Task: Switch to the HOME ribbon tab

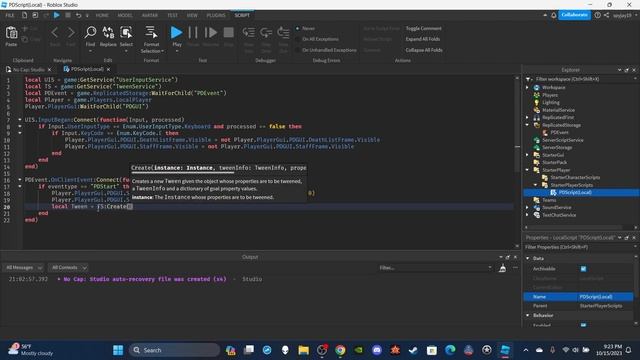Action: click(x=102, y=15)
